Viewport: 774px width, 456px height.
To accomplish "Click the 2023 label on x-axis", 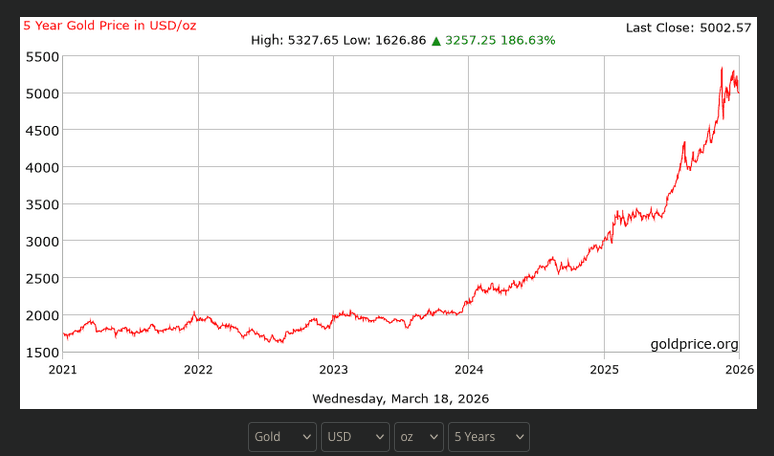I will click(333, 369).
